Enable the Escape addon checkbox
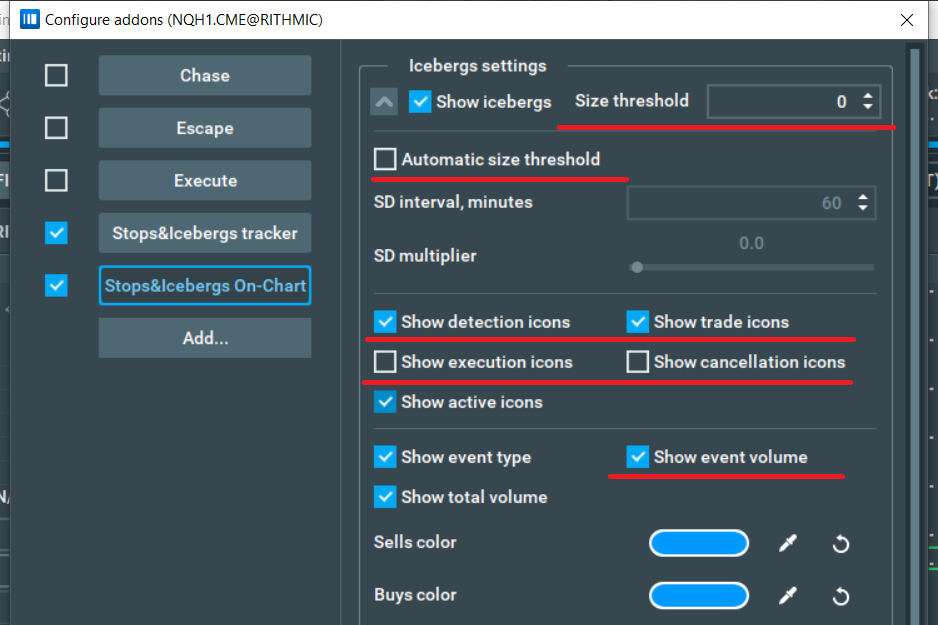The width and height of the screenshot is (938, 625). tap(57, 128)
